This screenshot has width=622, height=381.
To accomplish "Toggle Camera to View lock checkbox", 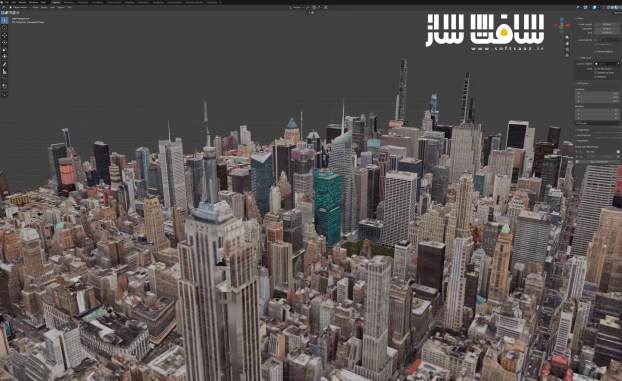I will click(x=596, y=73).
